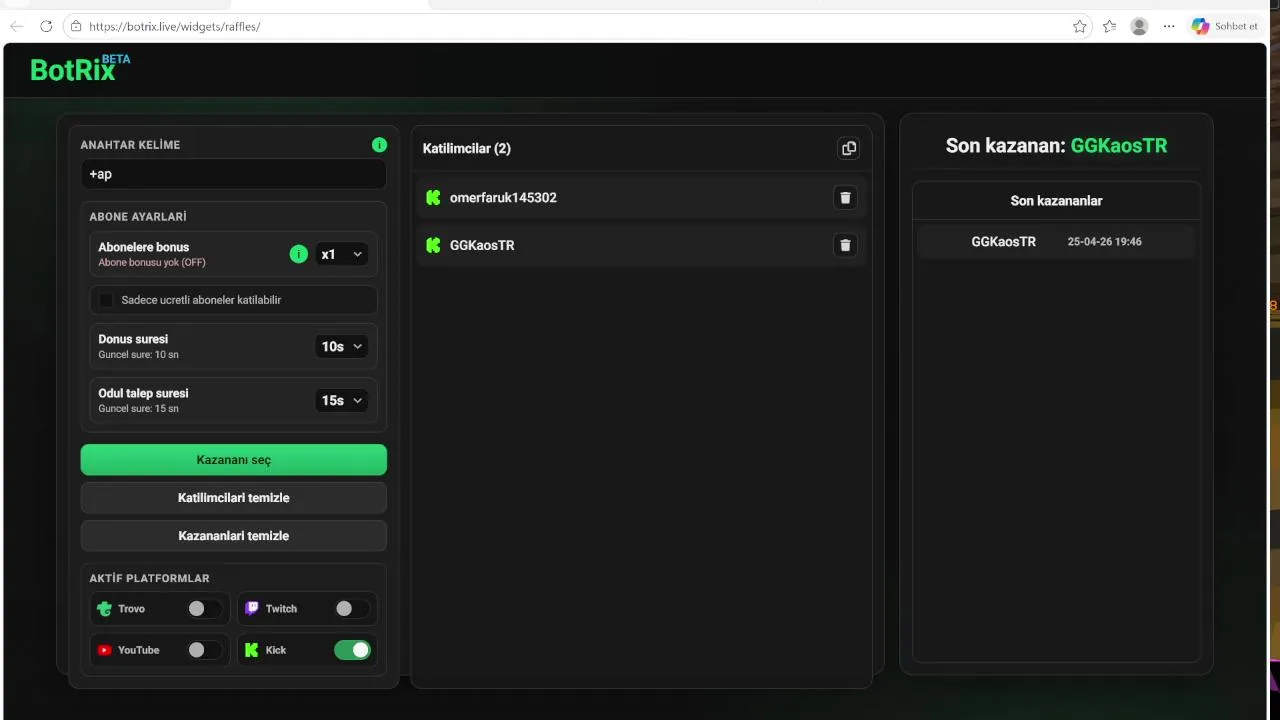The height and width of the screenshot is (720, 1280).
Task: Refresh the browser page
Action: click(46, 26)
